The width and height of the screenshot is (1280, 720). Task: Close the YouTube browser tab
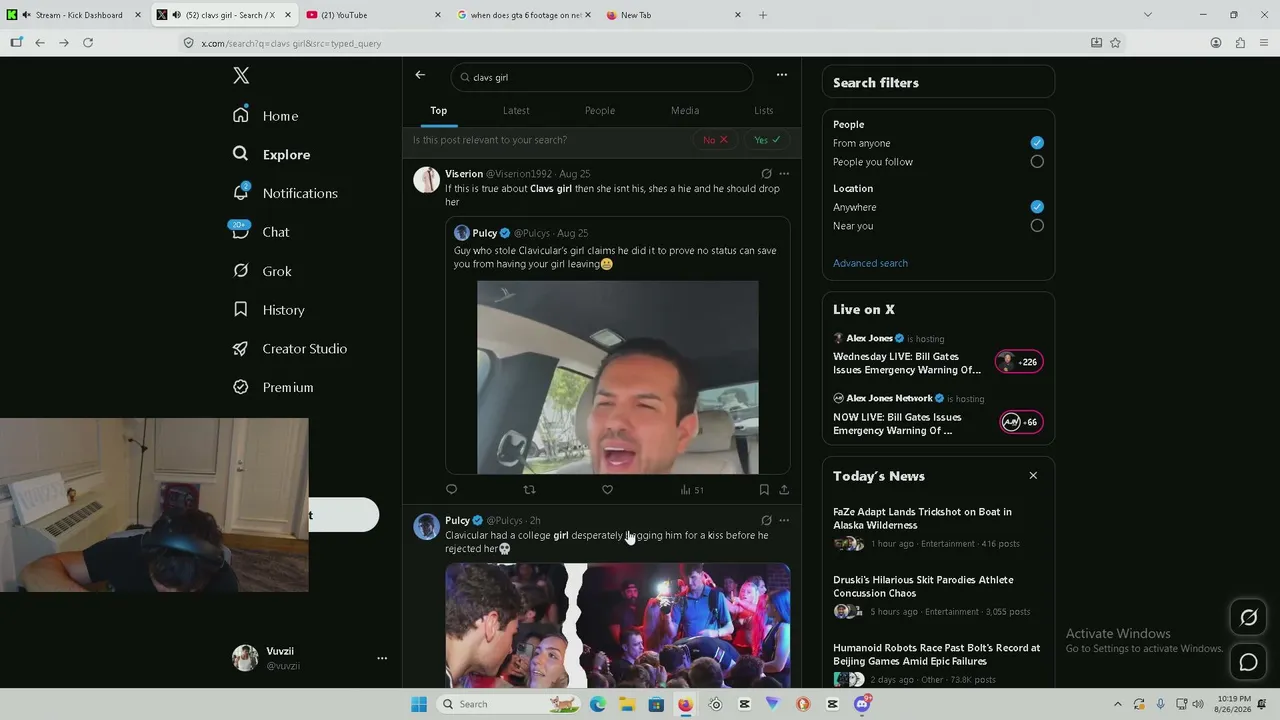tap(438, 15)
